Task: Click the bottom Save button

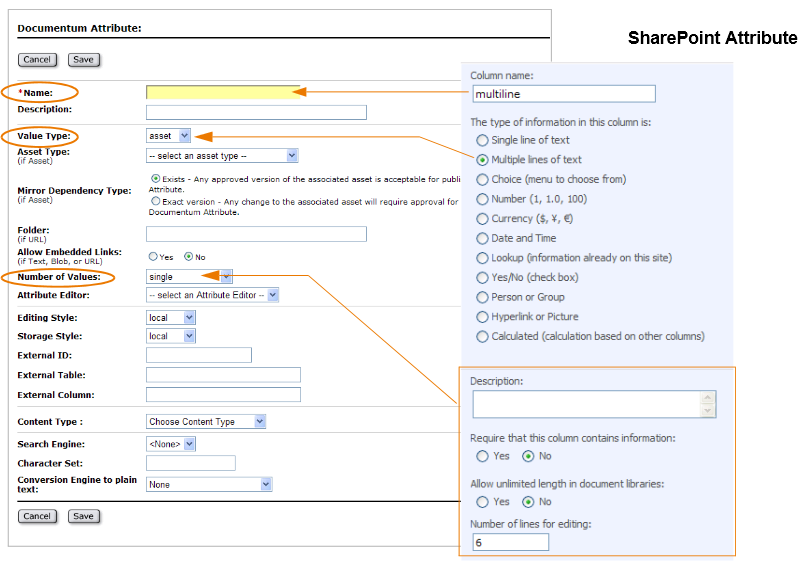Action: pyautogui.click(x=83, y=516)
